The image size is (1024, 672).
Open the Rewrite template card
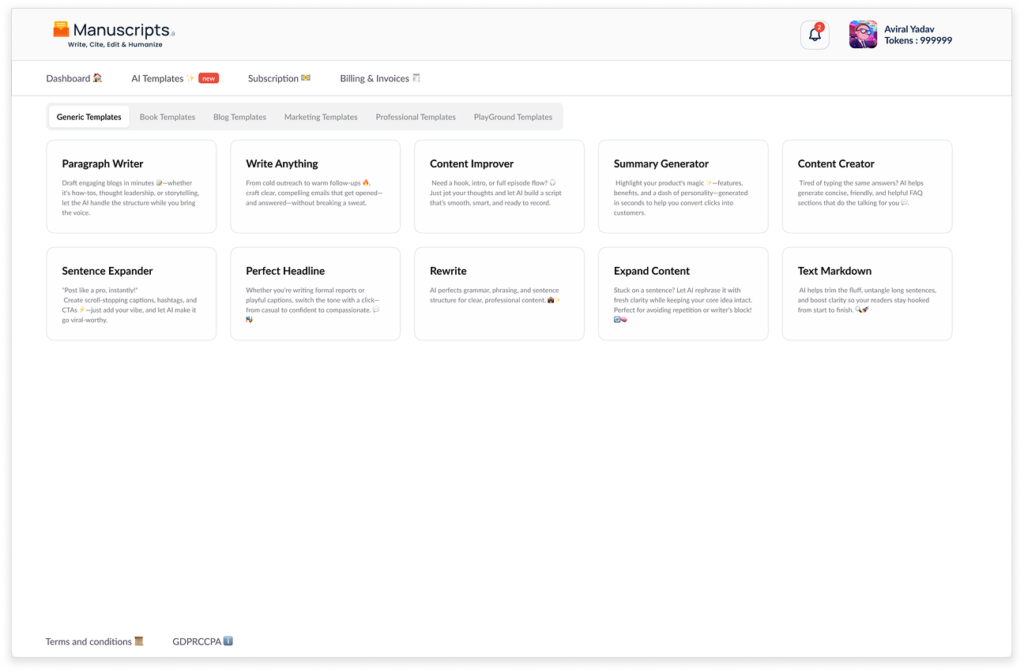(x=499, y=293)
